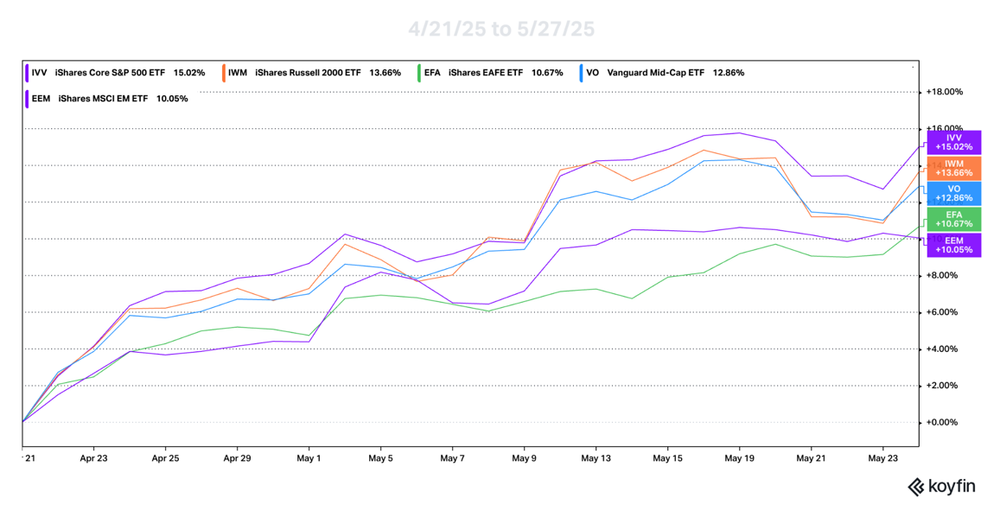Screen dimensions: 1000x513
Task: Click the Apr 23 x-axis date label
Action: click(x=94, y=458)
